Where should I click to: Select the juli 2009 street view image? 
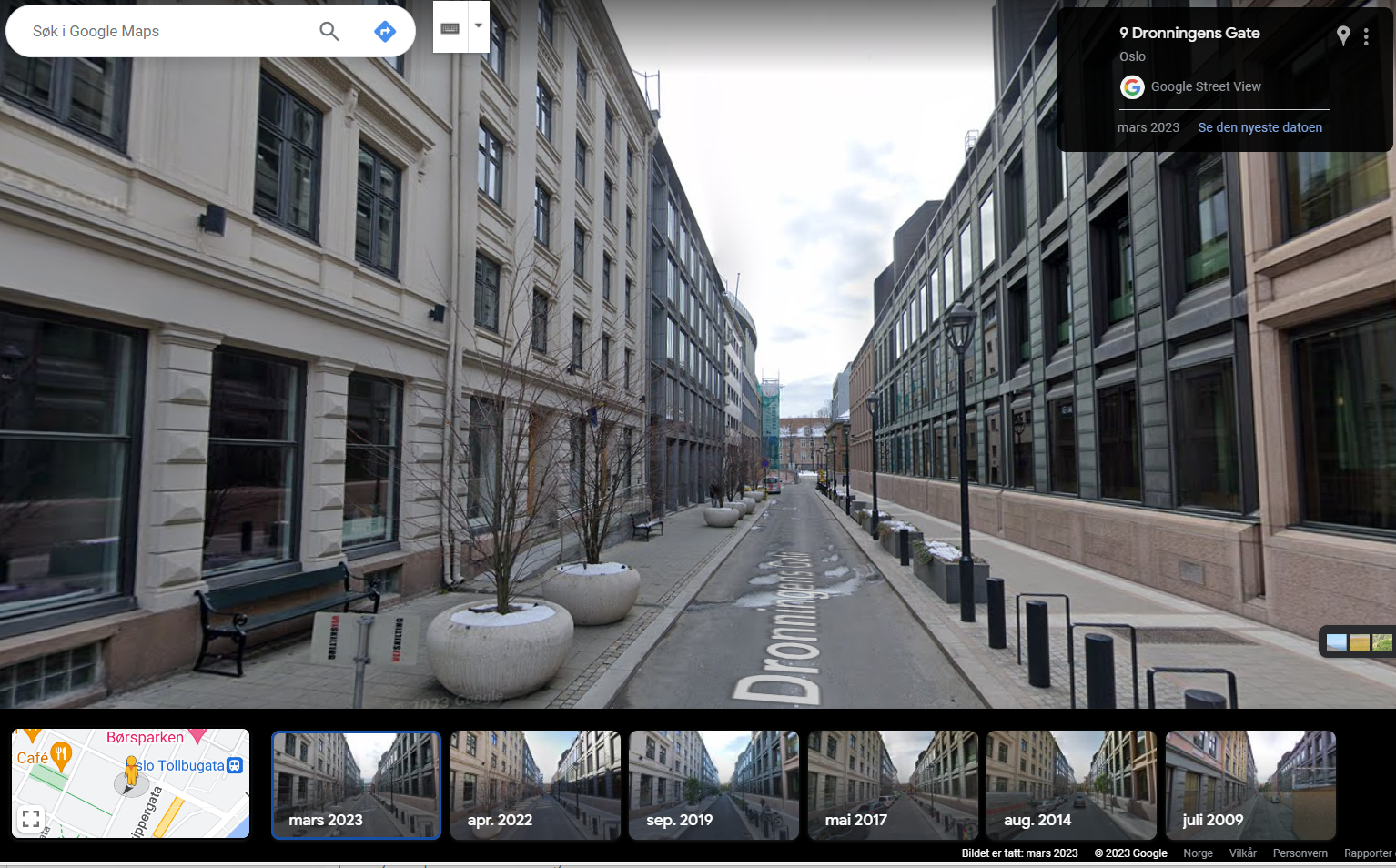click(1249, 784)
